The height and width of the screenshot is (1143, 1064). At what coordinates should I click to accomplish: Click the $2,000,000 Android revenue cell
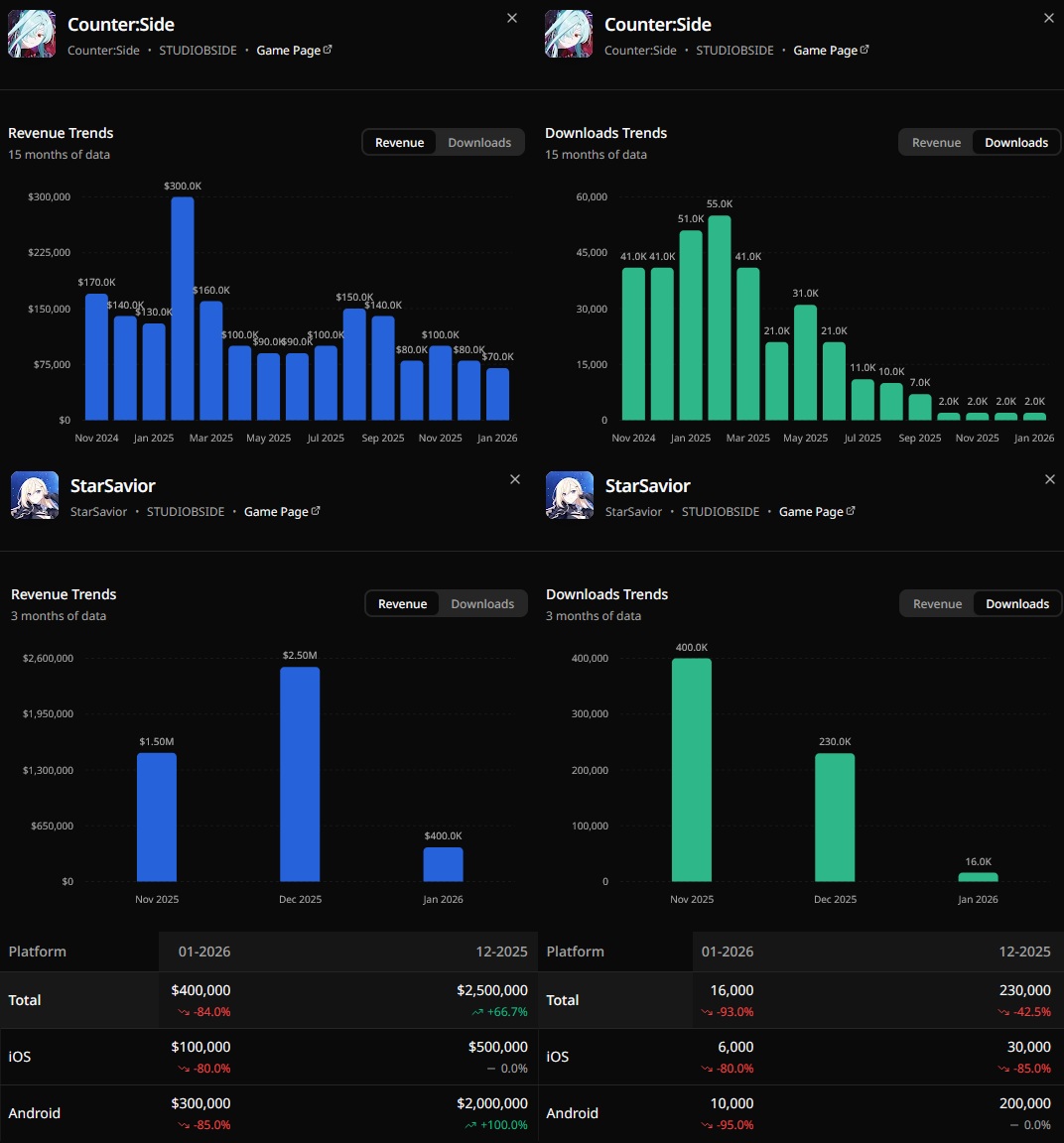click(x=492, y=1103)
